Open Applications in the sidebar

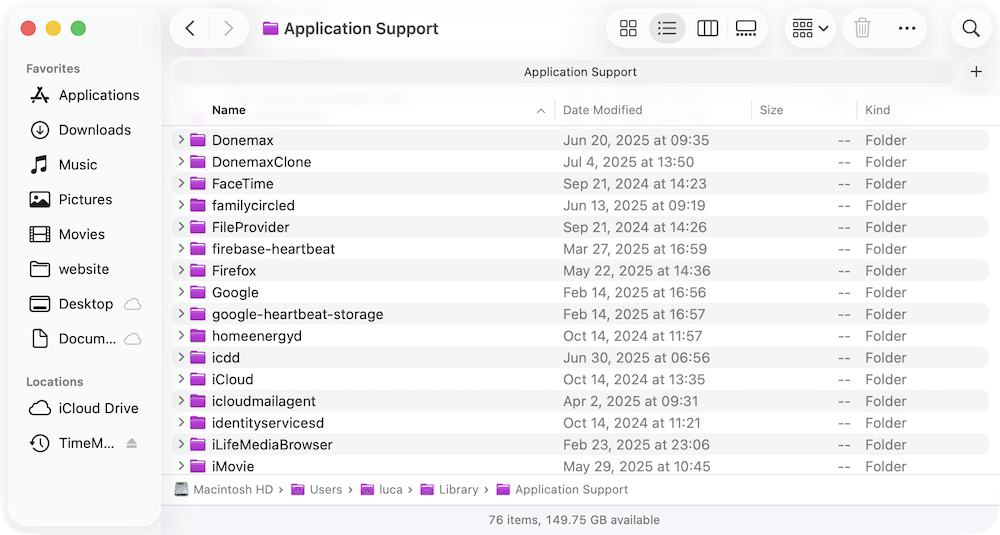[85, 95]
